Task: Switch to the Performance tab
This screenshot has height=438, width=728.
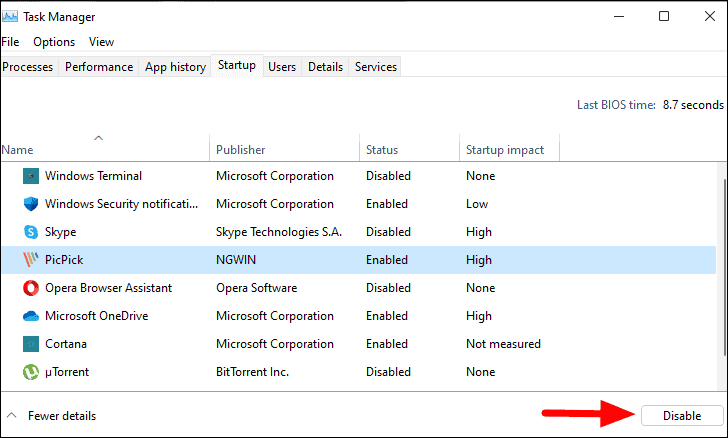Action: [x=99, y=67]
